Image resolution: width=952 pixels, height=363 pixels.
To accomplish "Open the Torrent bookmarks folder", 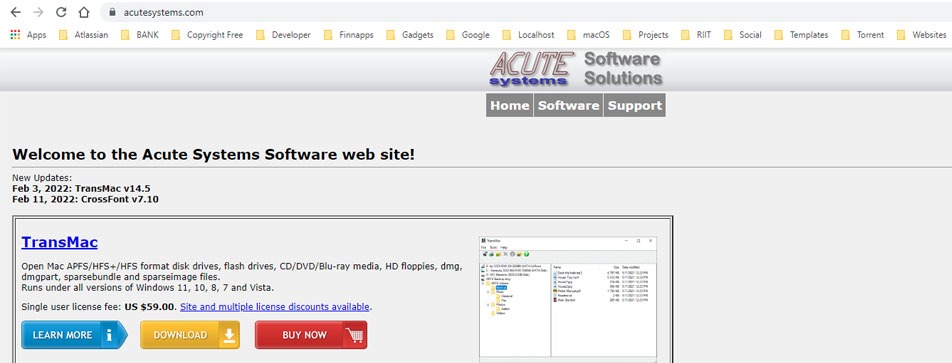I will point(862,35).
